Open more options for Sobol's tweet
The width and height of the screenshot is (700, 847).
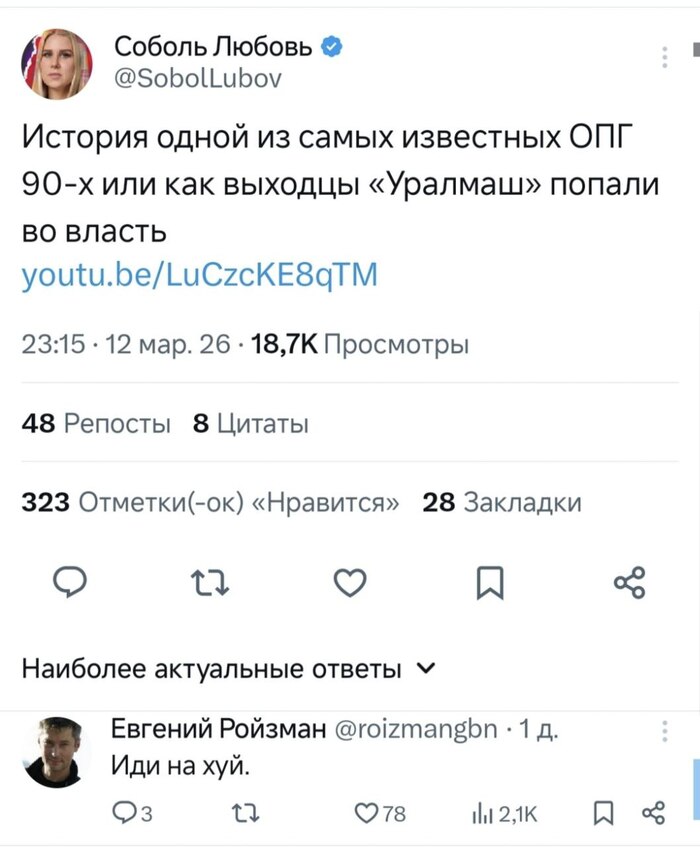point(665,58)
